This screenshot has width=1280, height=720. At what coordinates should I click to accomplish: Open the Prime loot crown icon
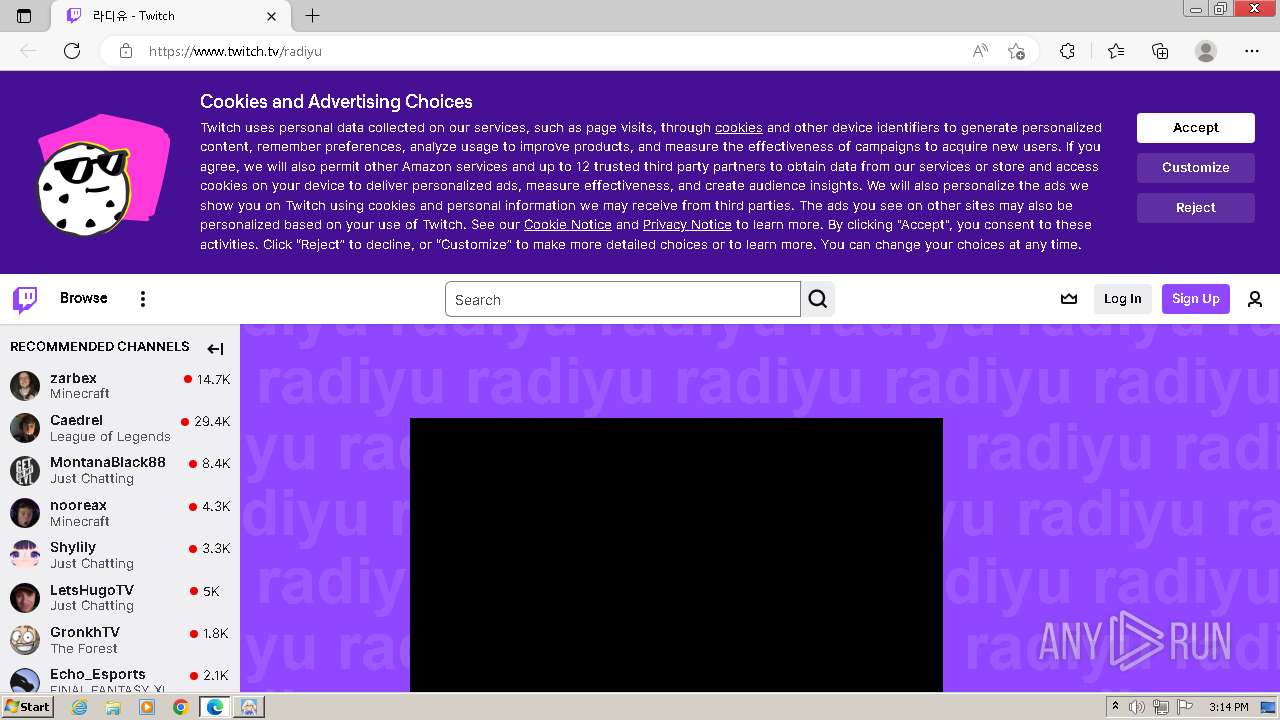[1069, 299]
